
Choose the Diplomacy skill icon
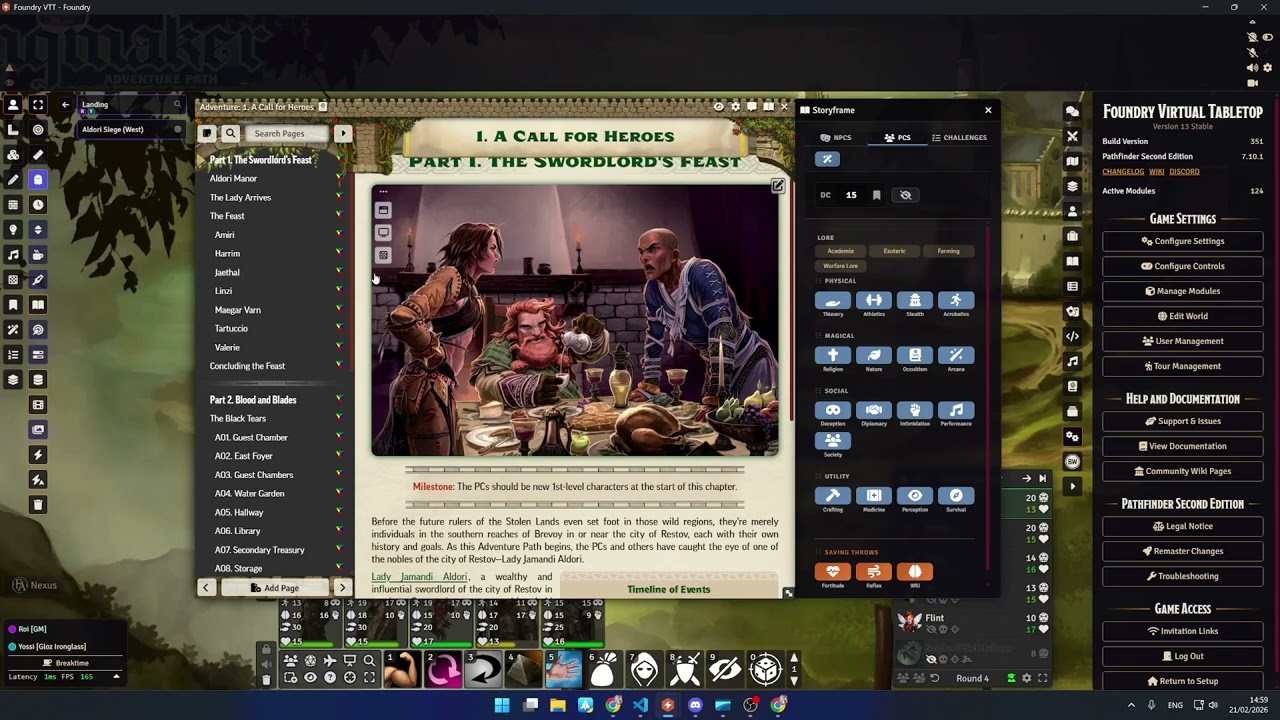(x=874, y=410)
